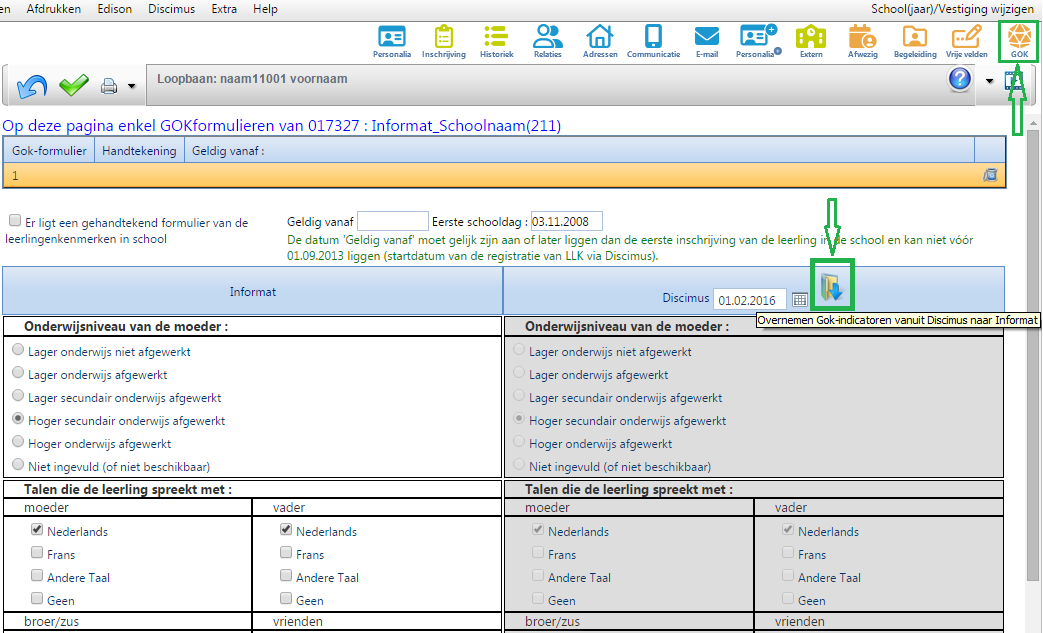Image resolution: width=1043 pixels, height=633 pixels.
Task: Click the blue 'Op deze pagina enkel GOKformulieren' heading
Action: tap(281, 126)
